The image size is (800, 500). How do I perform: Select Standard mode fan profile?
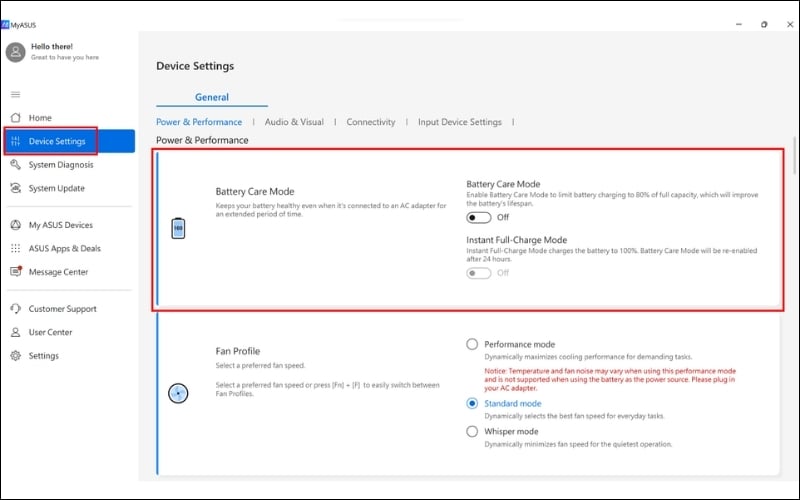(472, 403)
